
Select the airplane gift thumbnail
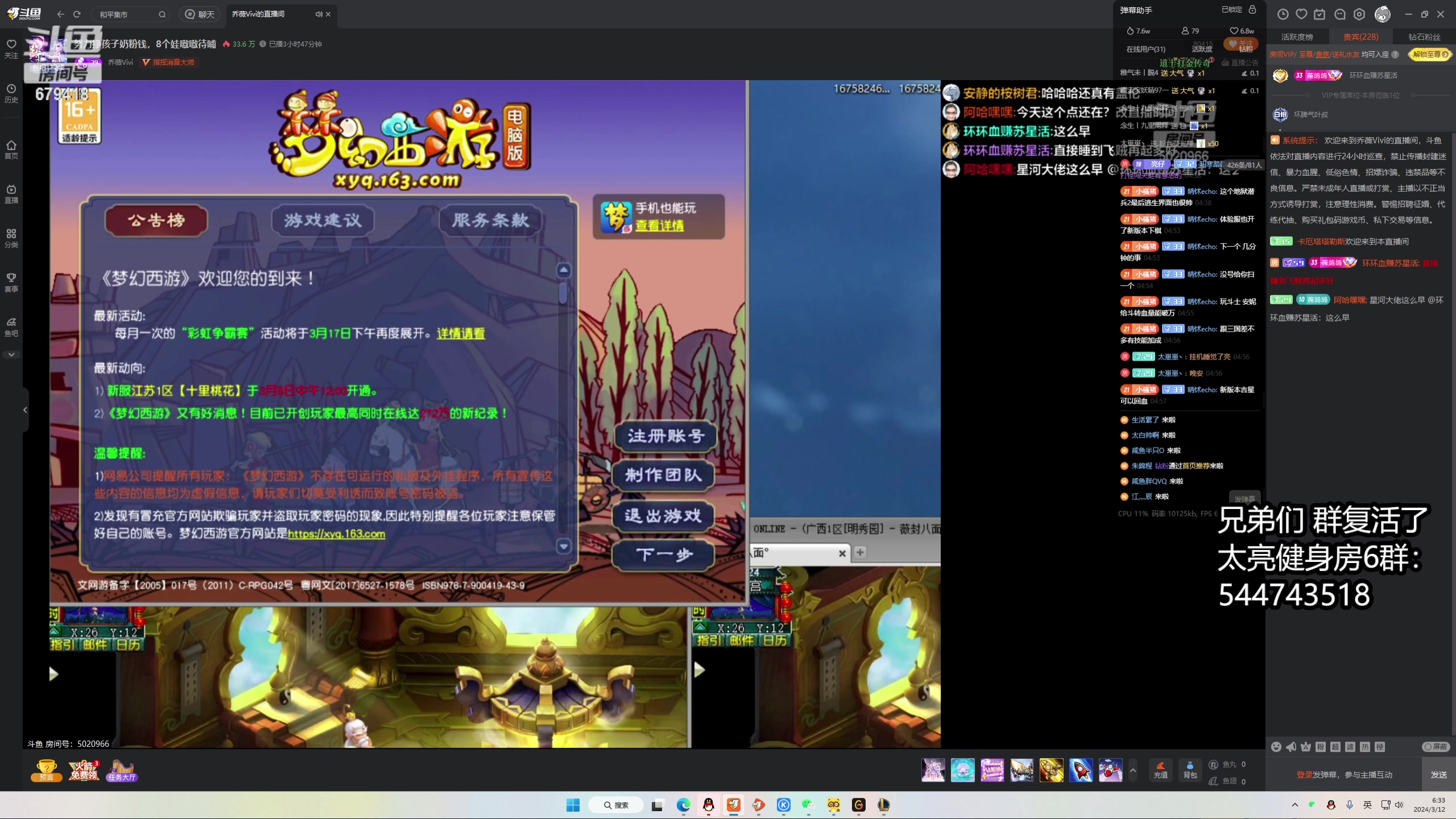click(1110, 770)
